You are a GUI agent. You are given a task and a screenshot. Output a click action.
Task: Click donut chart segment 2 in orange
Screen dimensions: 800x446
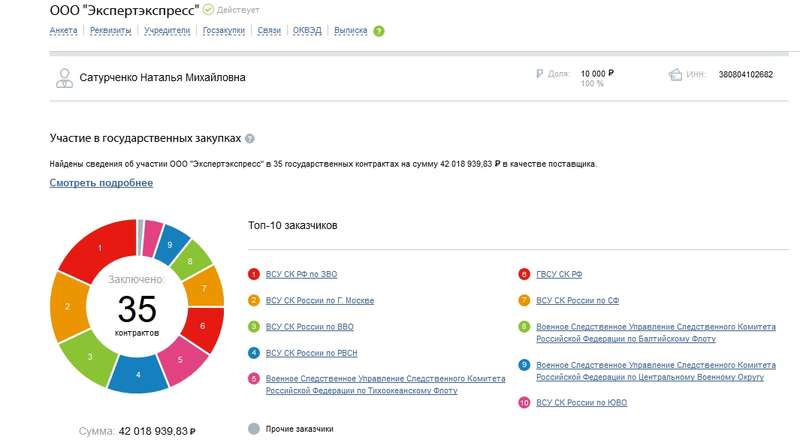pyautogui.click(x=67, y=306)
